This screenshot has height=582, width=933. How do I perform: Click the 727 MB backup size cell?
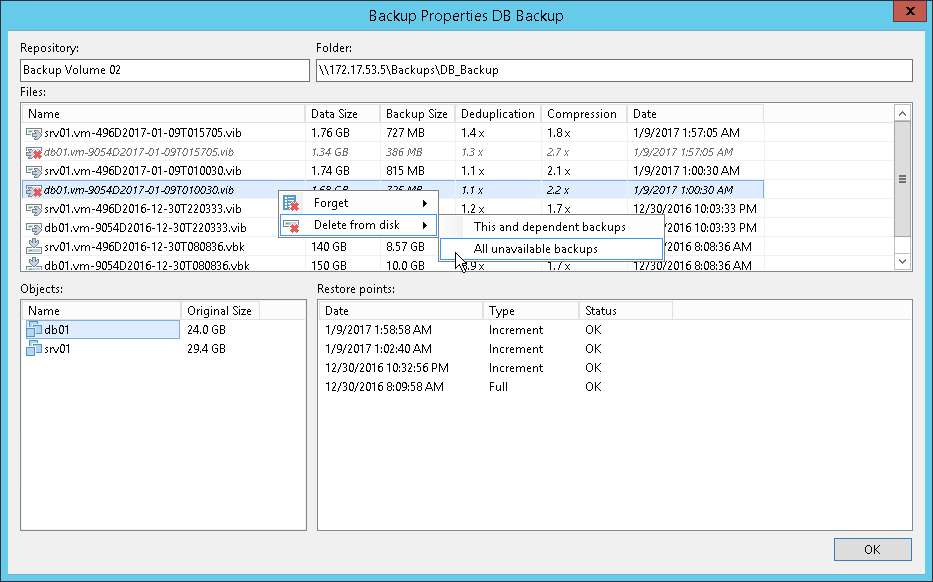pos(405,133)
